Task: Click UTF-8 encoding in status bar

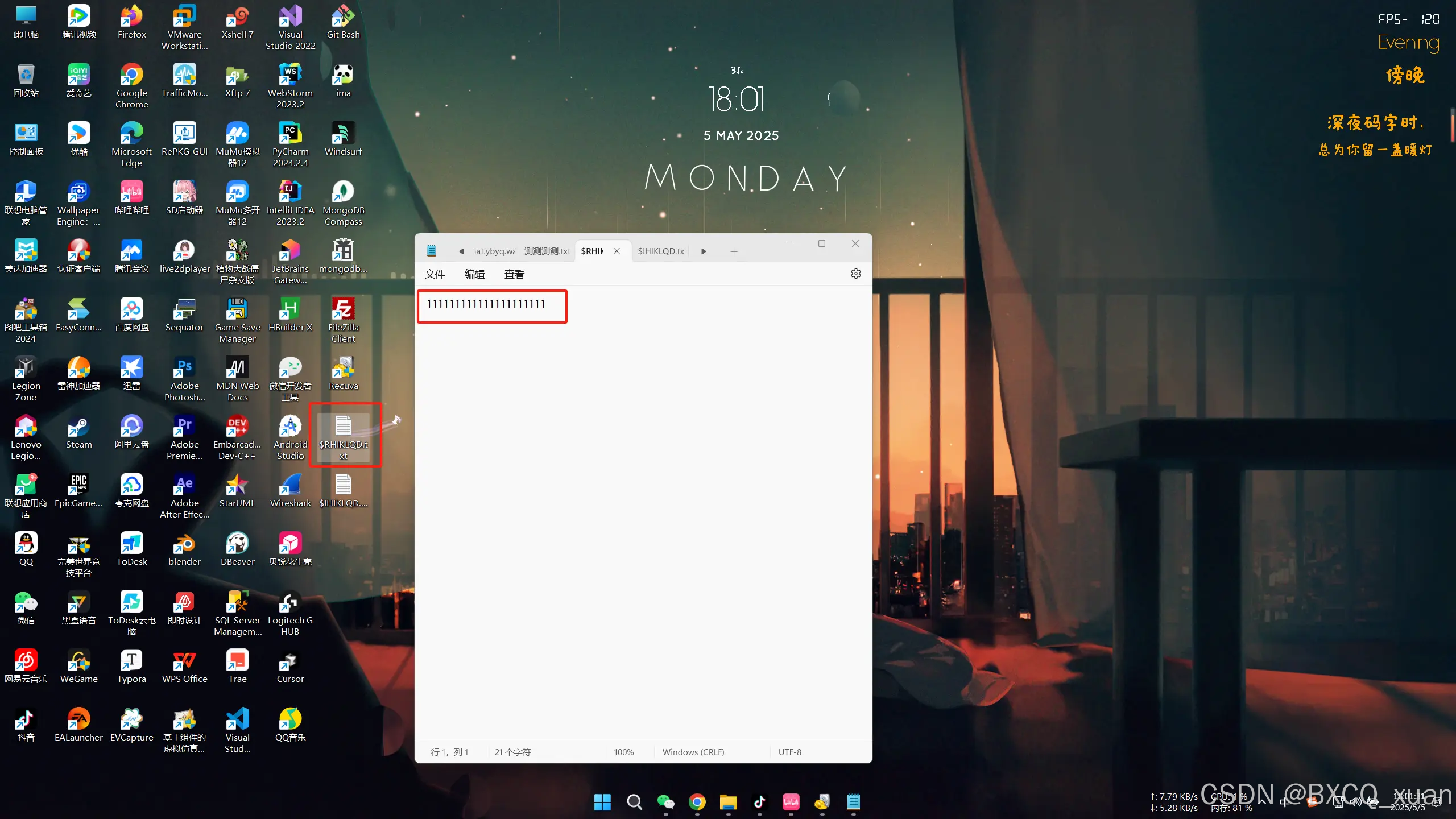Action: point(789,752)
